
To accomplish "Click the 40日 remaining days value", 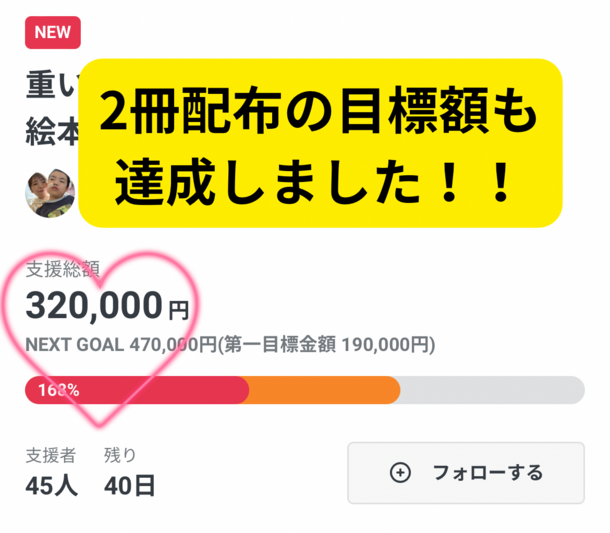I will (130, 487).
